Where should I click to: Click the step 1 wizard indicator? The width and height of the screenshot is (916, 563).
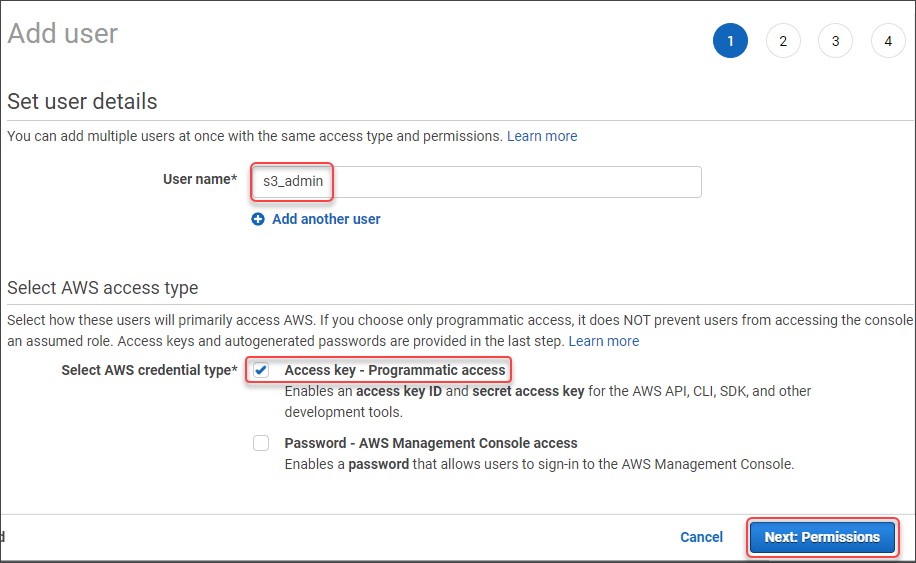(730, 41)
